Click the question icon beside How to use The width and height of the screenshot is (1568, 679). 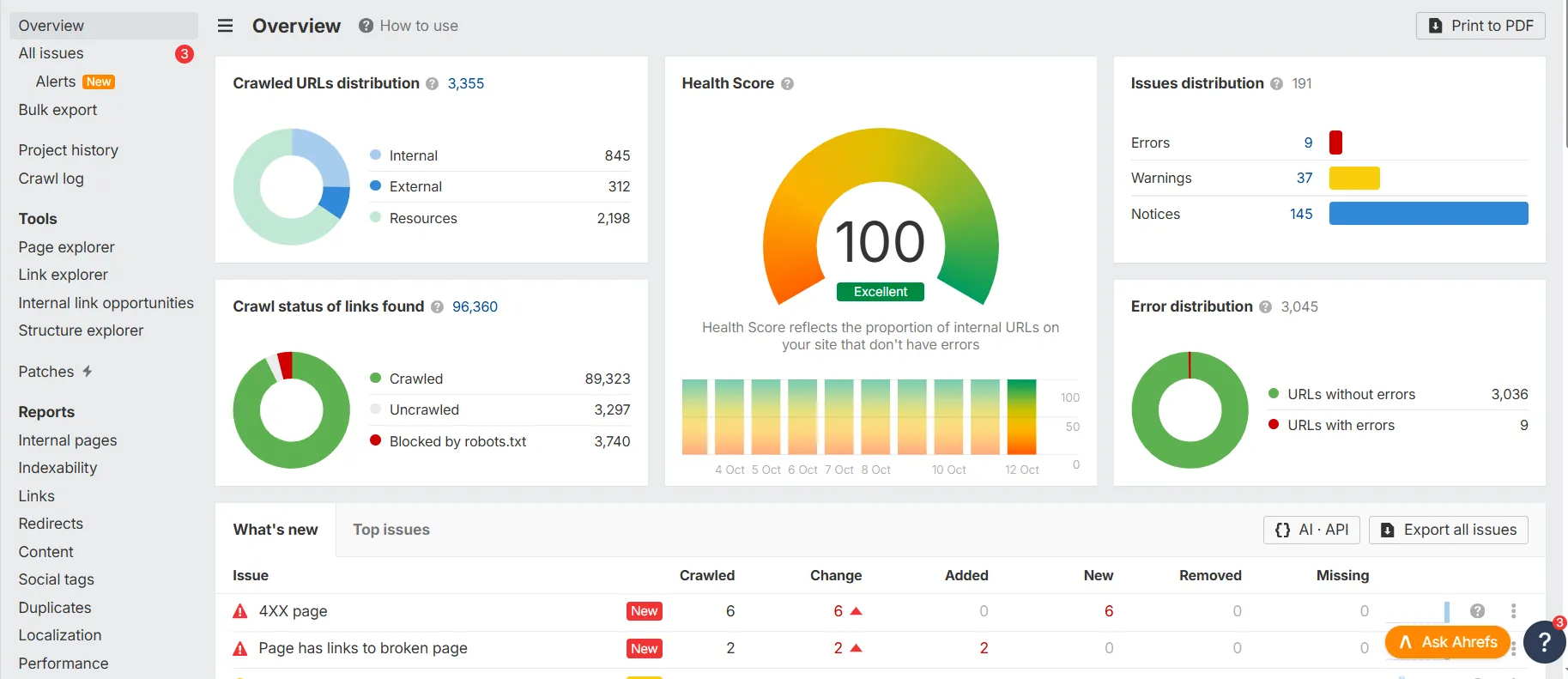click(x=366, y=26)
